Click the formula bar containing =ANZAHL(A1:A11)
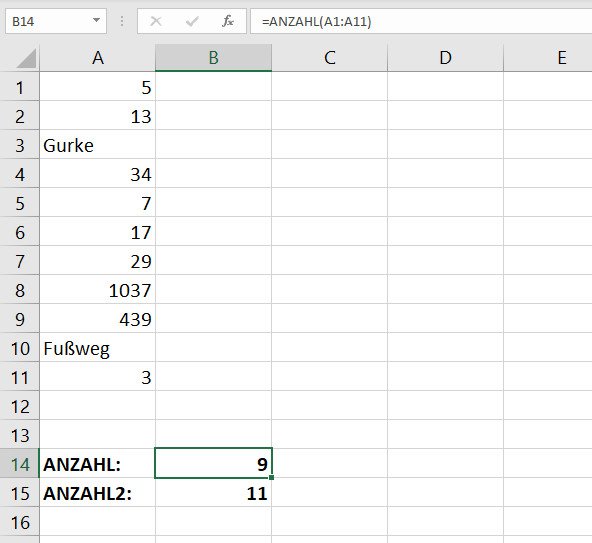 coord(421,21)
